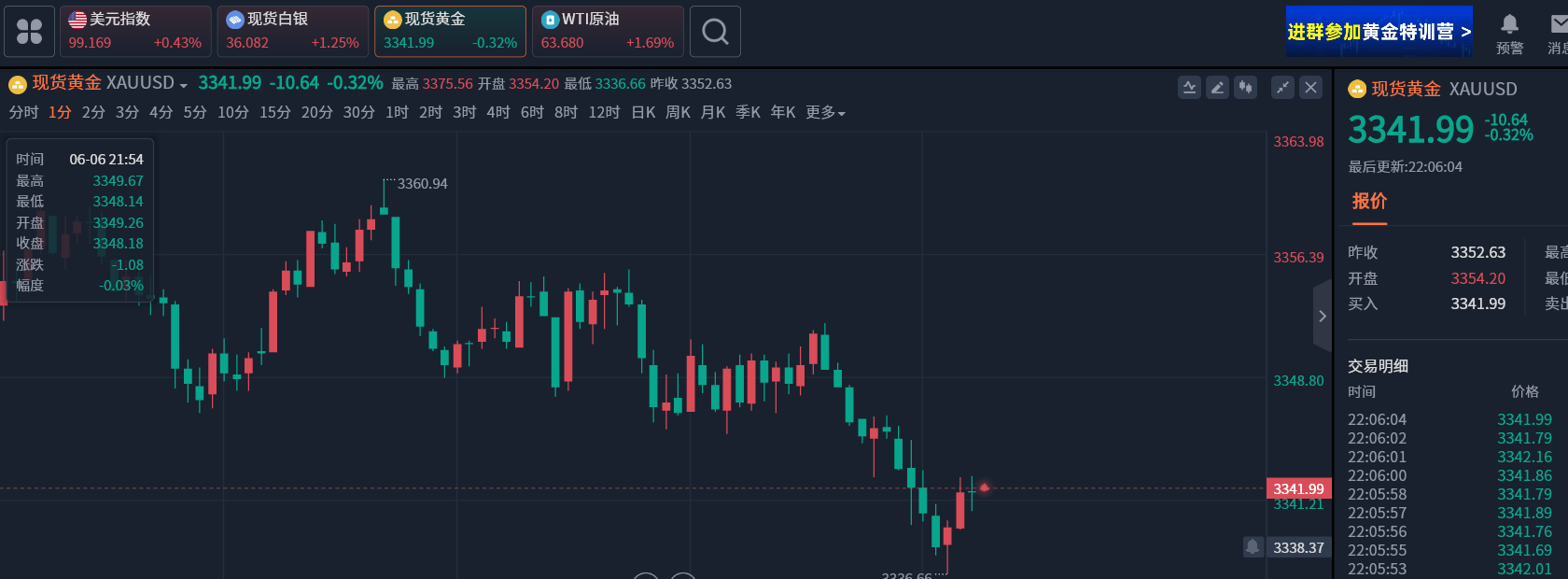Switch to the 现货白银 ticker card
Image resolution: width=1568 pixels, height=579 pixels.
293,32
